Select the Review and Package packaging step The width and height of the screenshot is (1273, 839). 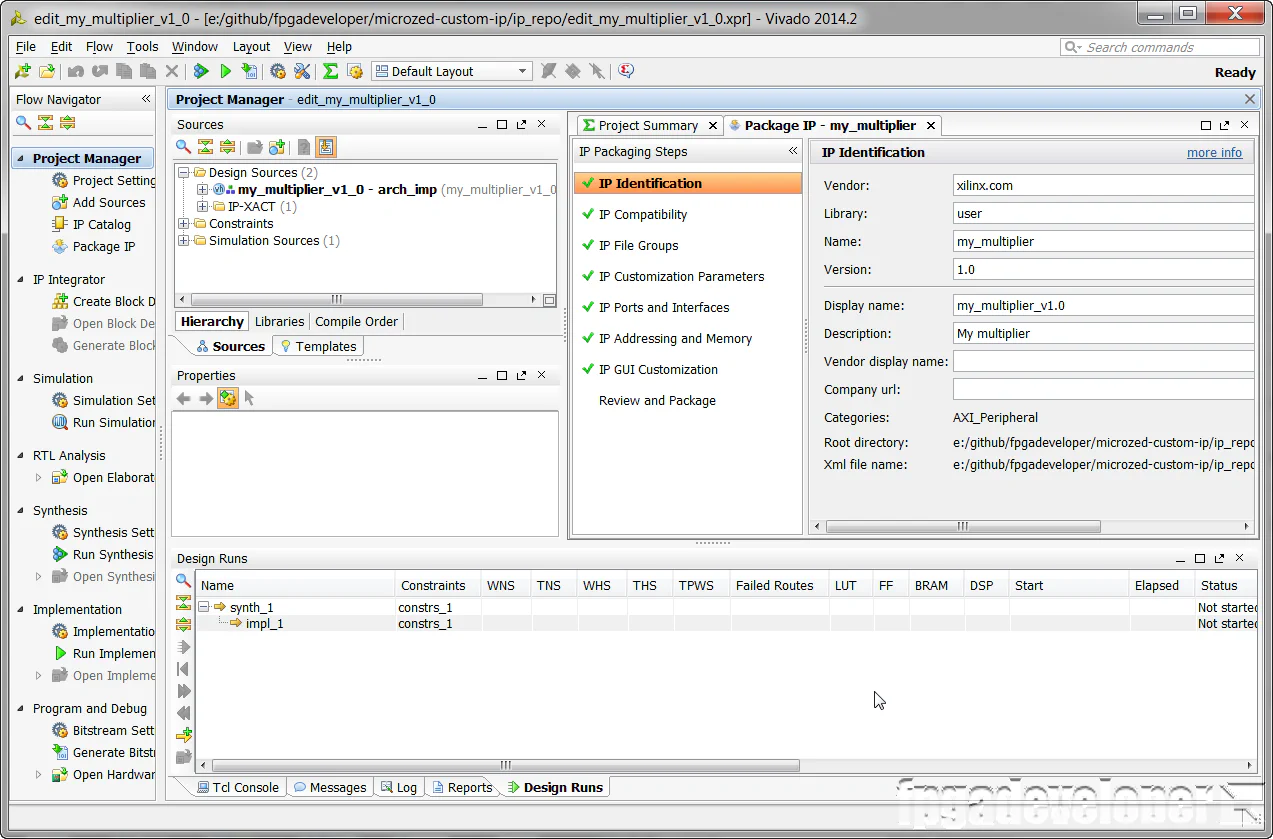pos(657,400)
